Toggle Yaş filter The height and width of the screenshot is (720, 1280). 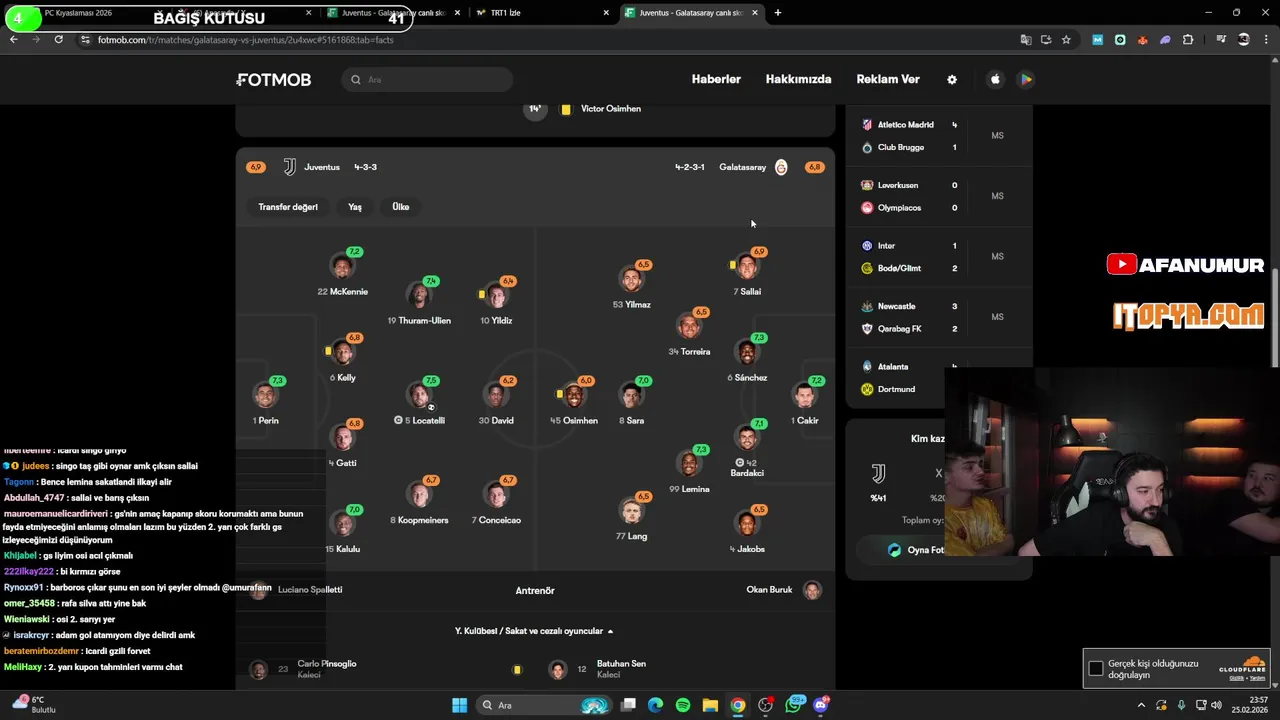[355, 207]
